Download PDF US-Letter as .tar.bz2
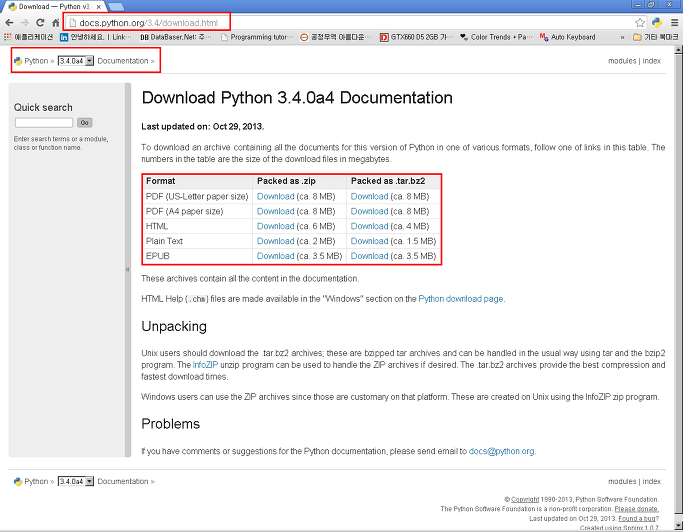The width and height of the screenshot is (683, 532). [369, 197]
